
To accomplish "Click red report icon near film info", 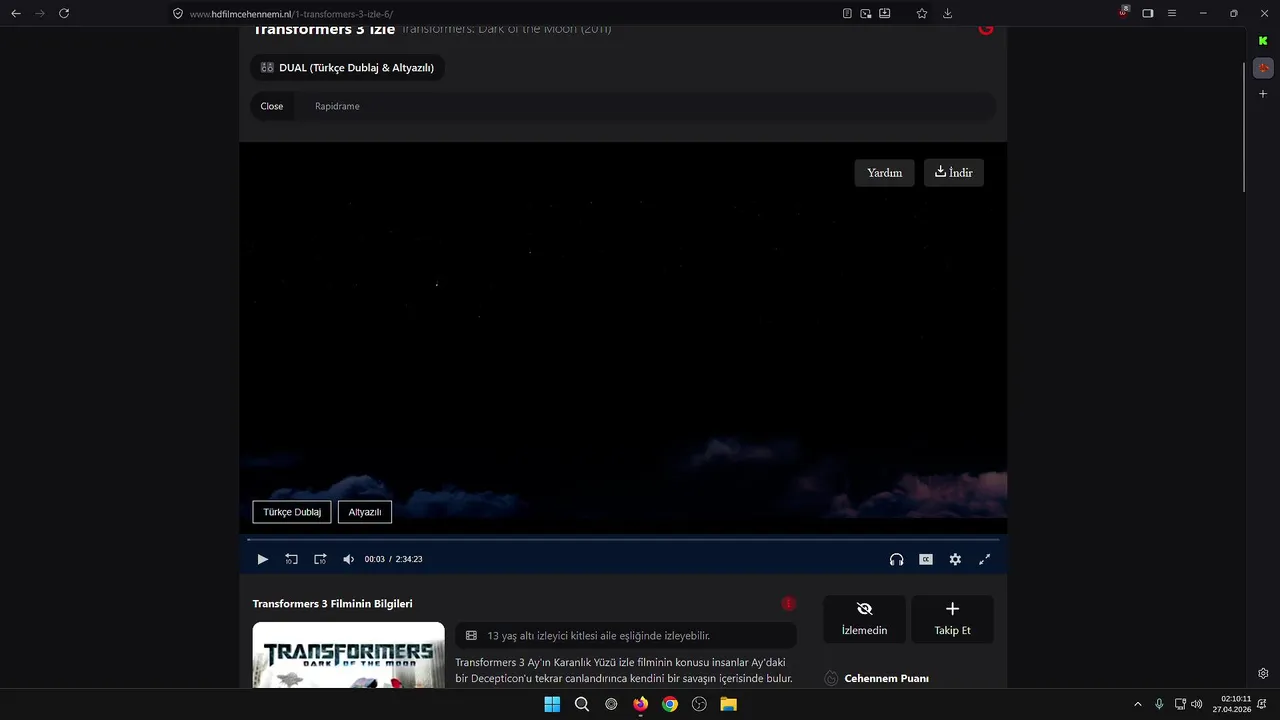I will pos(788,604).
